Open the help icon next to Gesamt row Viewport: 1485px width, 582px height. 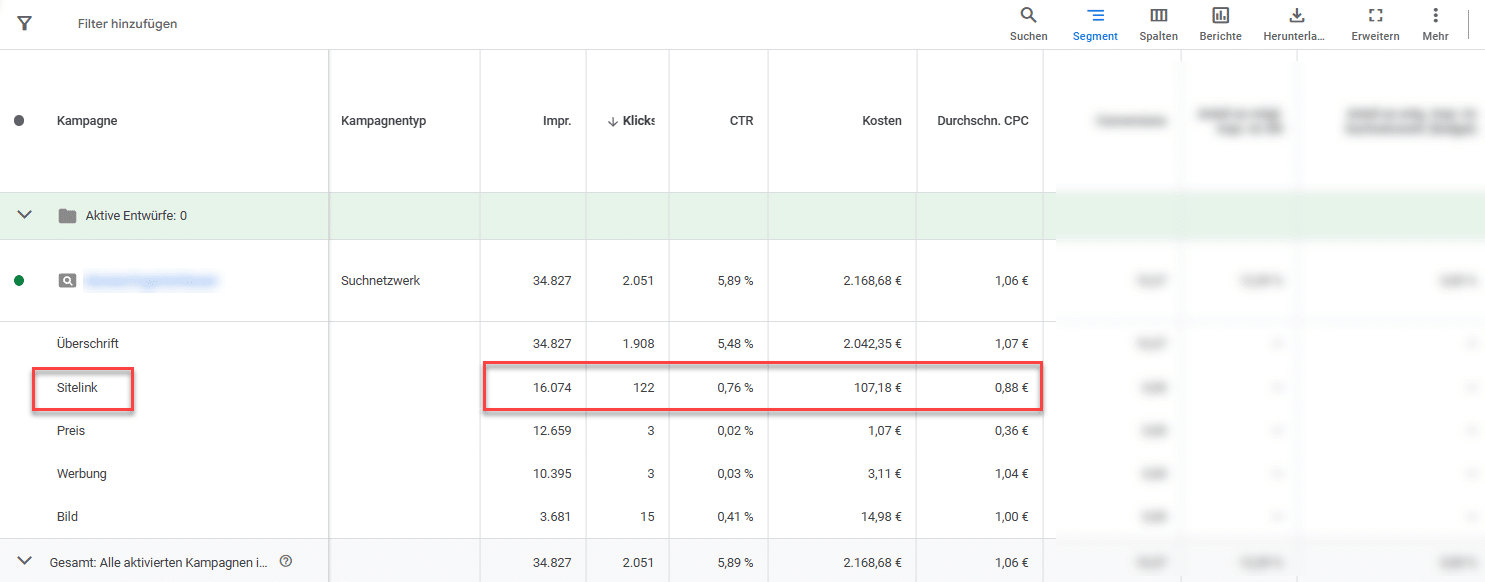point(286,561)
